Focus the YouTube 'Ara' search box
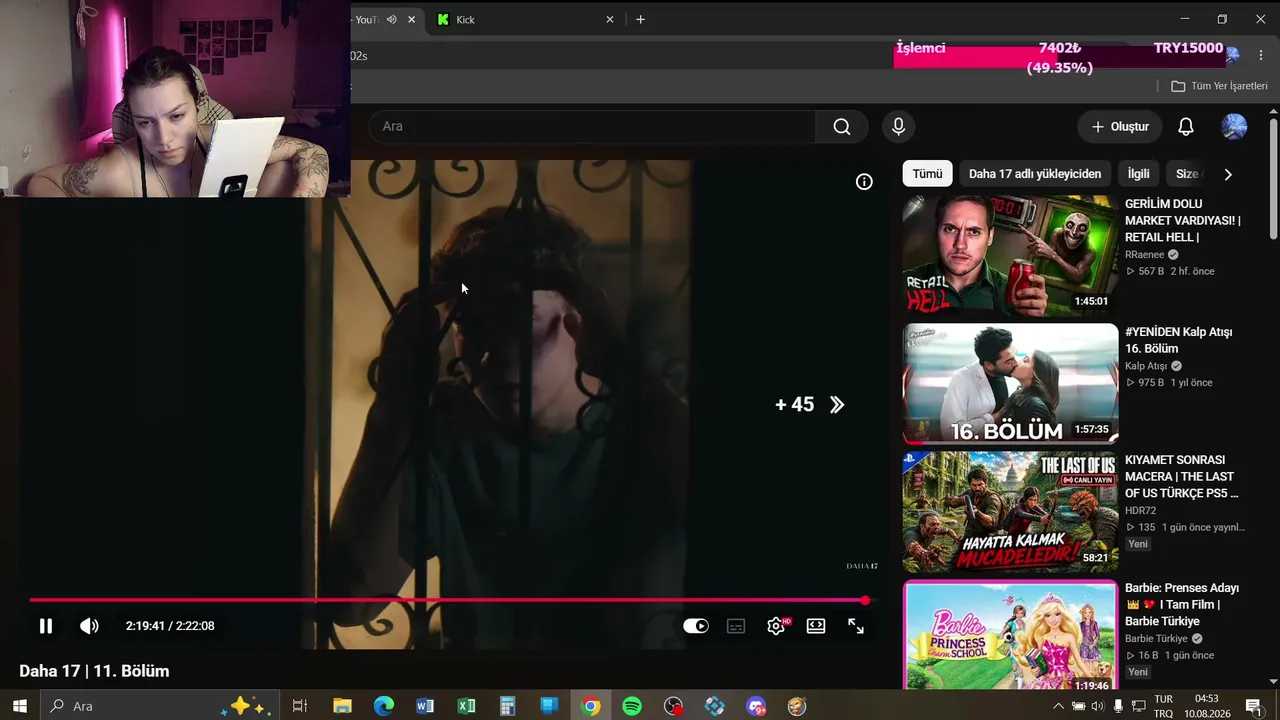Viewport: 1280px width, 720px height. 594,127
